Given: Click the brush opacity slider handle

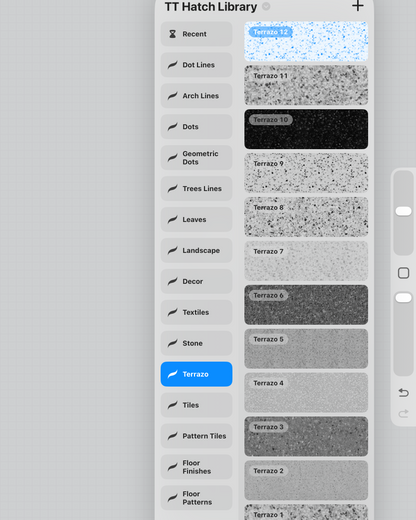Looking at the screenshot, I should pyautogui.click(x=403, y=298).
